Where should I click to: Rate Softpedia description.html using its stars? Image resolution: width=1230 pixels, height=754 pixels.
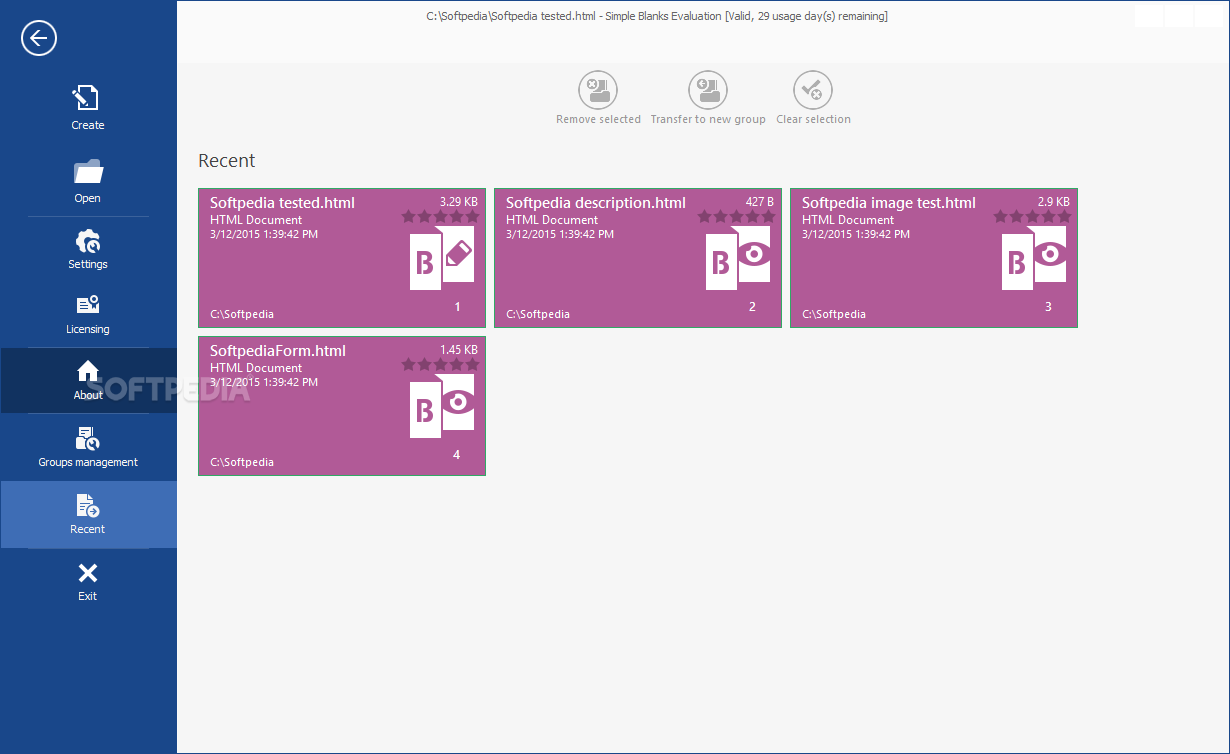click(x=736, y=216)
